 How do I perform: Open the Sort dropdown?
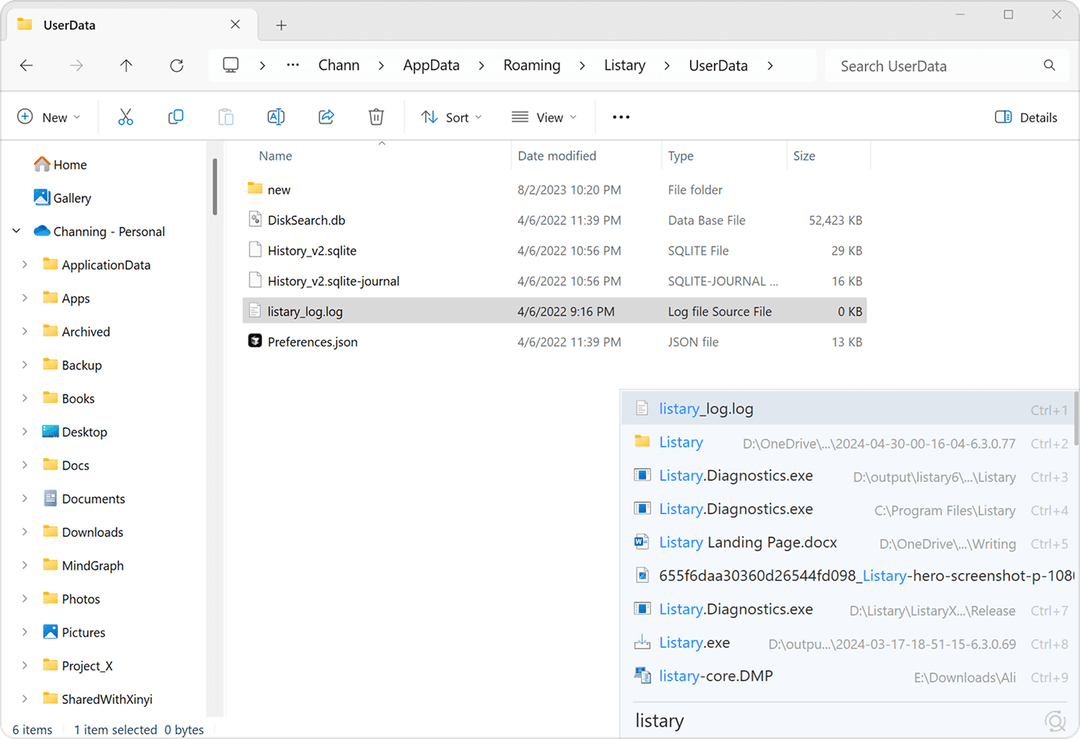(451, 117)
